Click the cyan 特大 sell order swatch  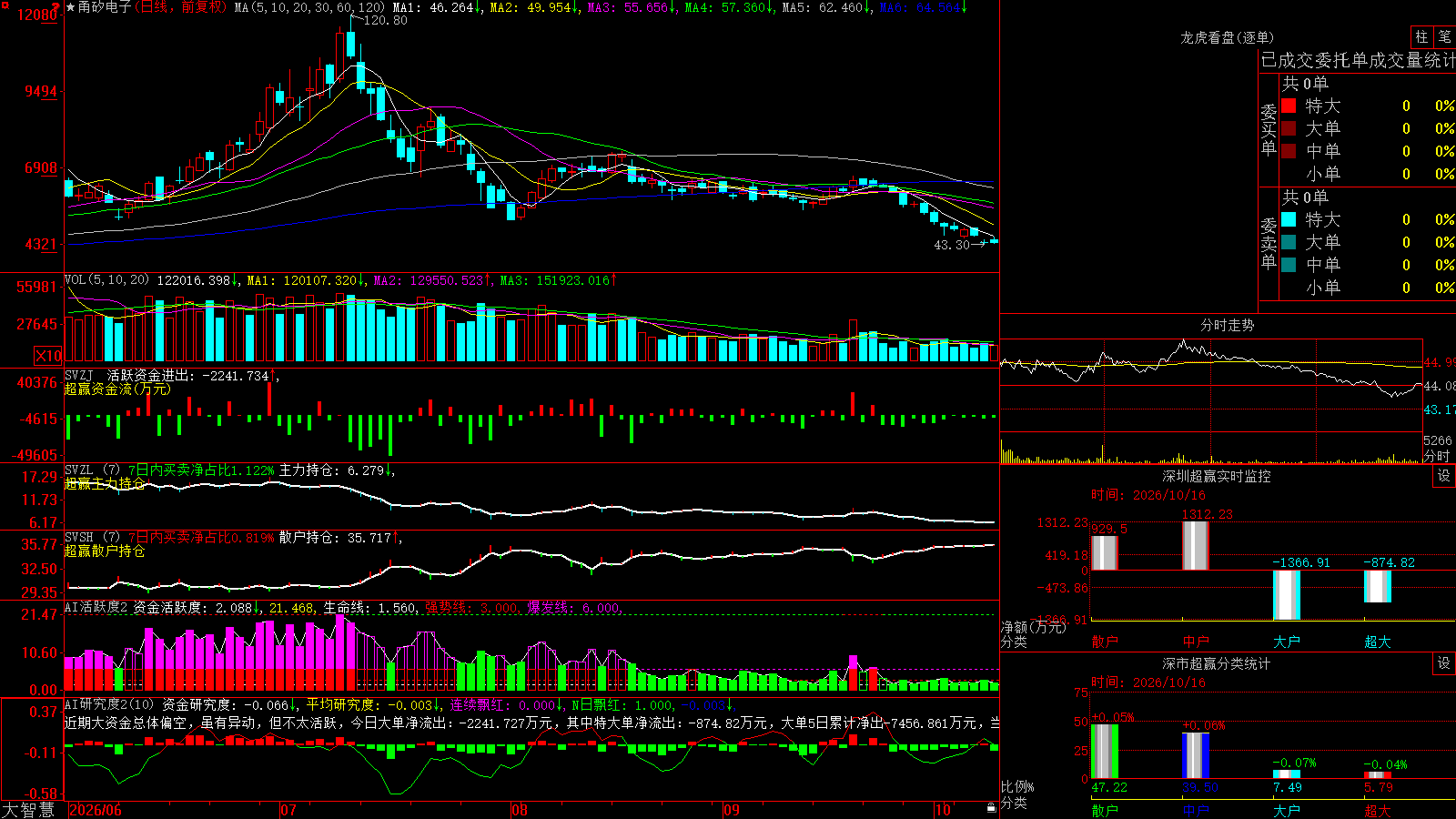1289,219
